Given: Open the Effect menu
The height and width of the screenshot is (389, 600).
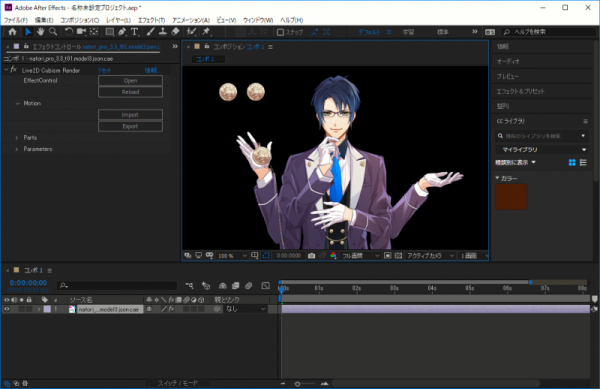Looking at the screenshot, I should [151, 20].
